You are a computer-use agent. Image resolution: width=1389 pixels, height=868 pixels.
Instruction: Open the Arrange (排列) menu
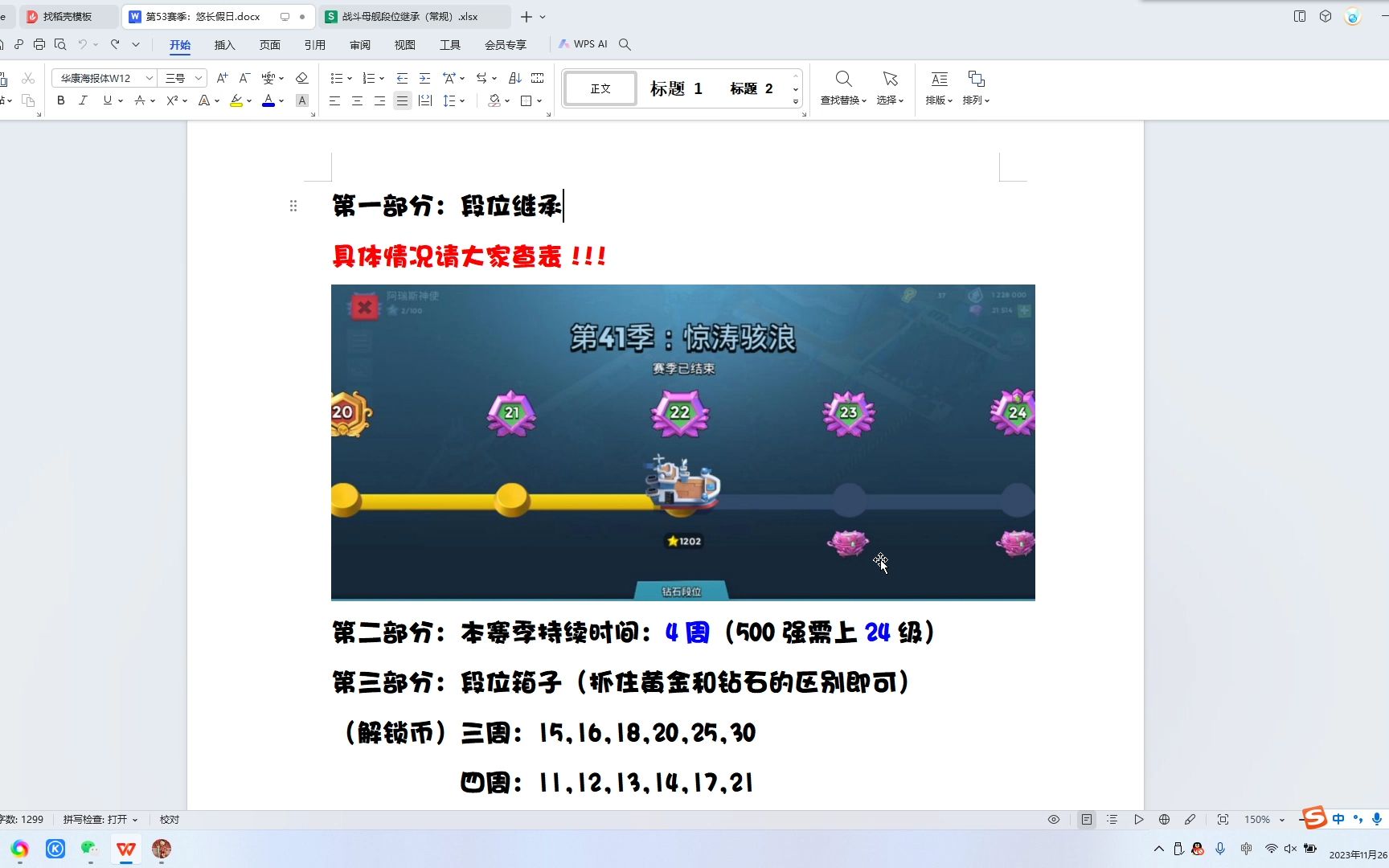[976, 88]
